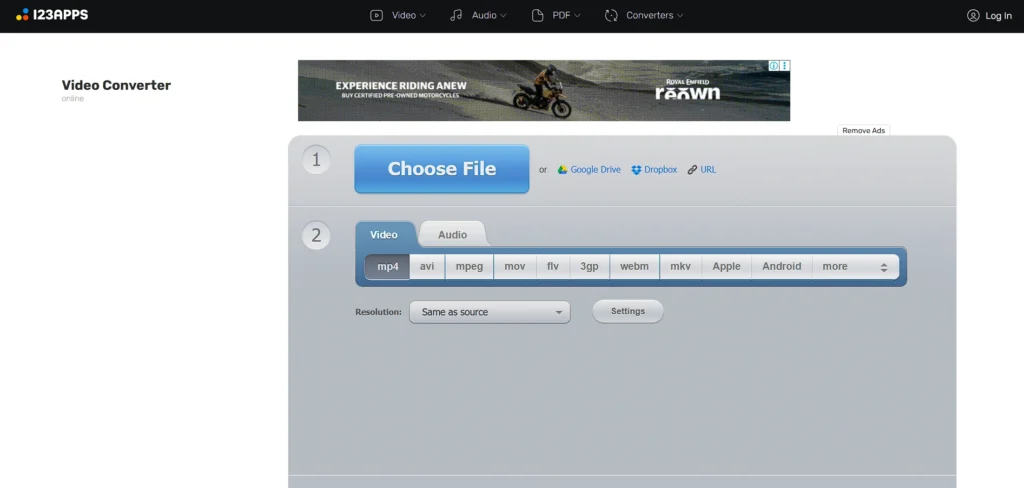Click the ad options icon on the banner

(785, 65)
